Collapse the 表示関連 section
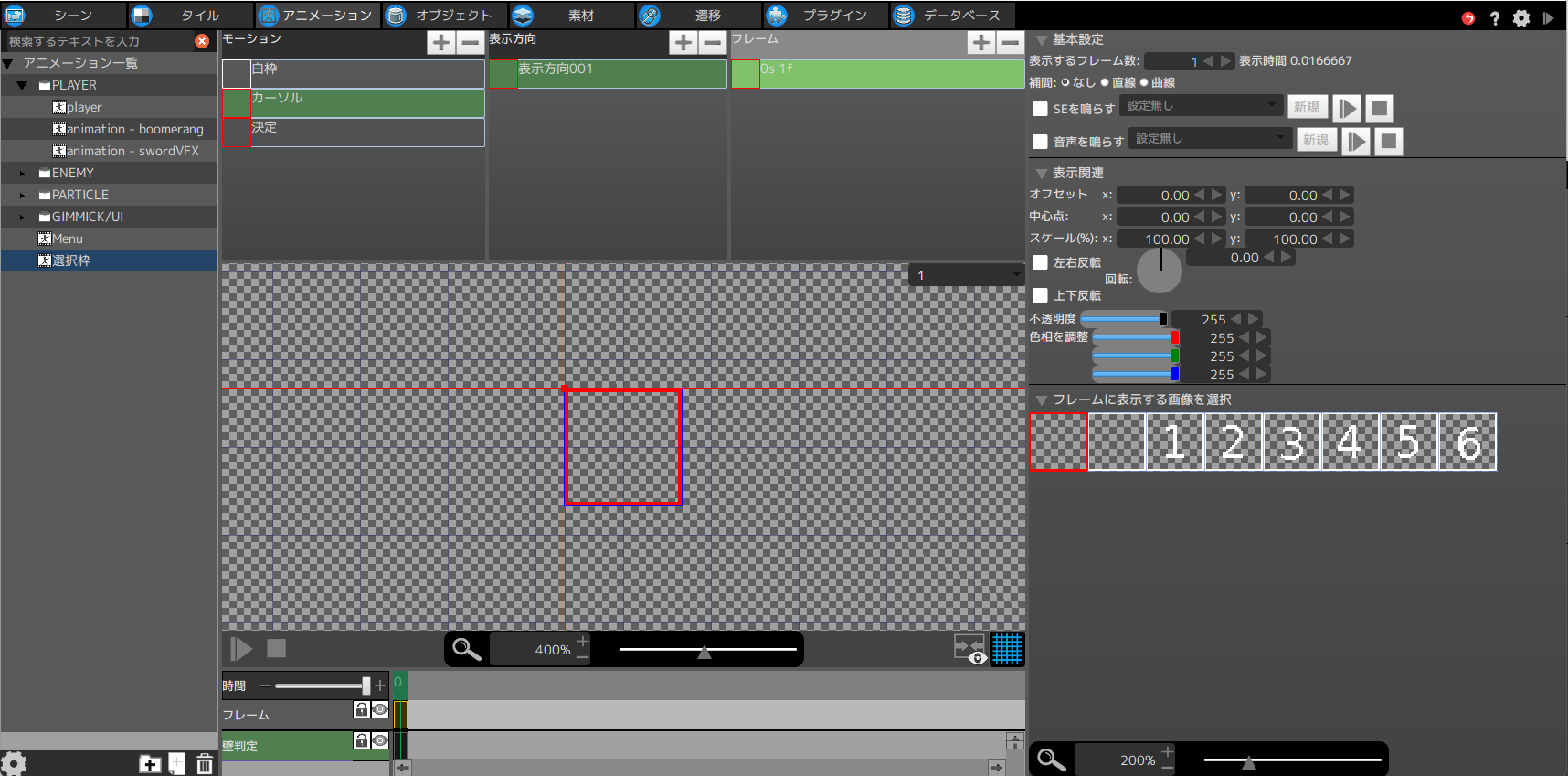This screenshot has height=776, width=1568. point(1041,174)
